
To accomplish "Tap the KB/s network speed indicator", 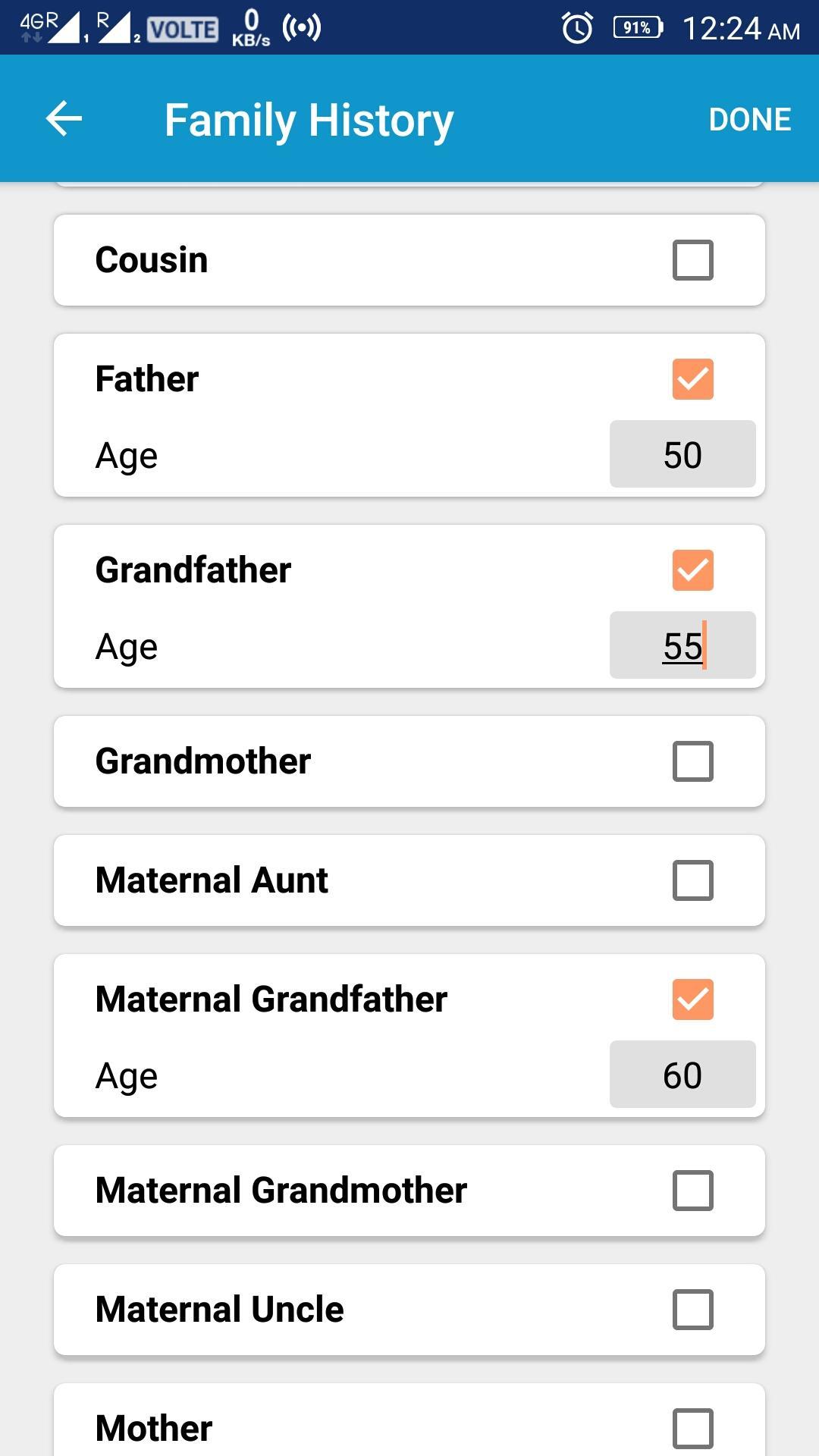I will click(251, 29).
